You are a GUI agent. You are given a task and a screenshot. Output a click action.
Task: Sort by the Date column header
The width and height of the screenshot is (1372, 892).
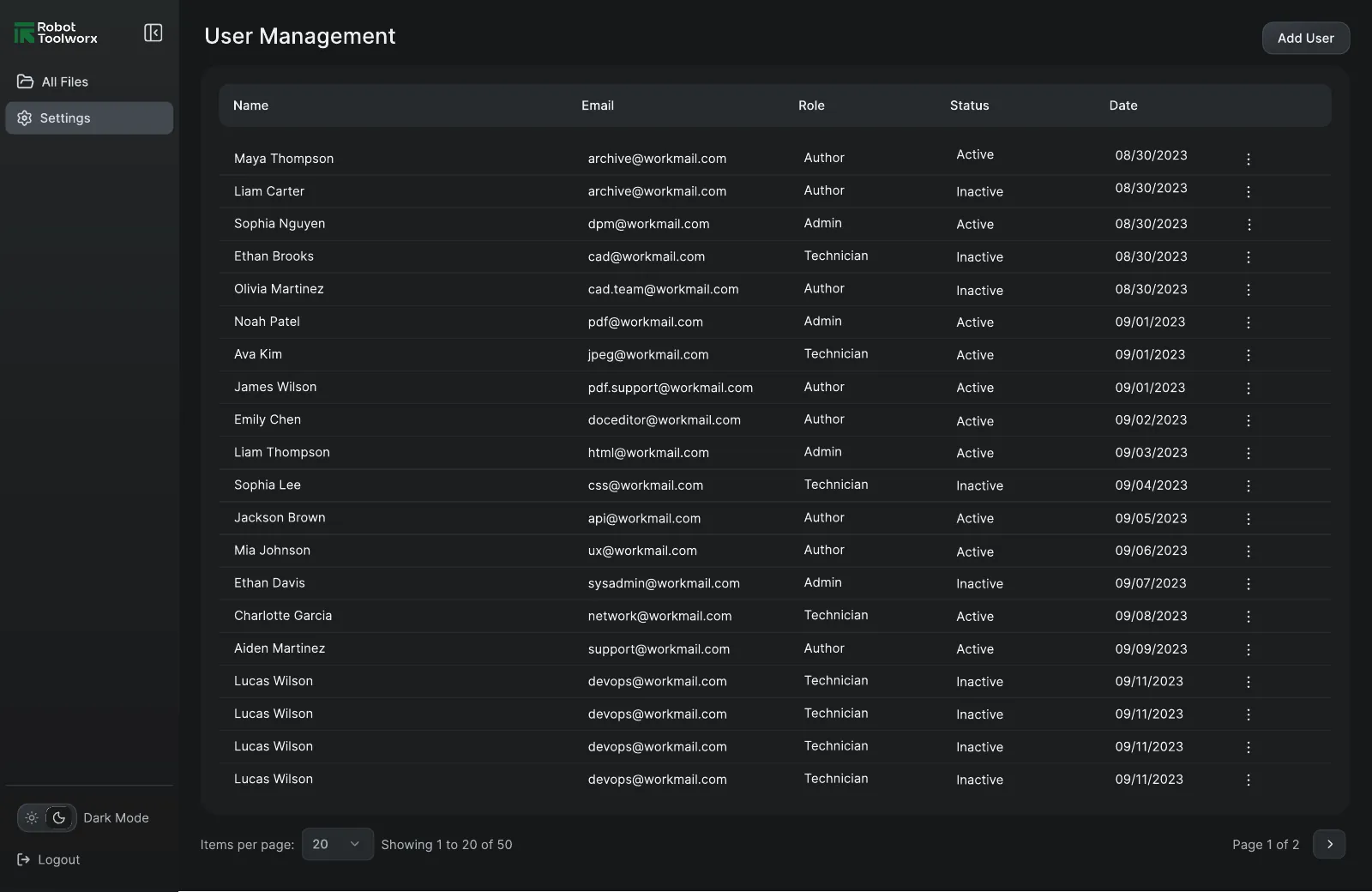point(1123,105)
